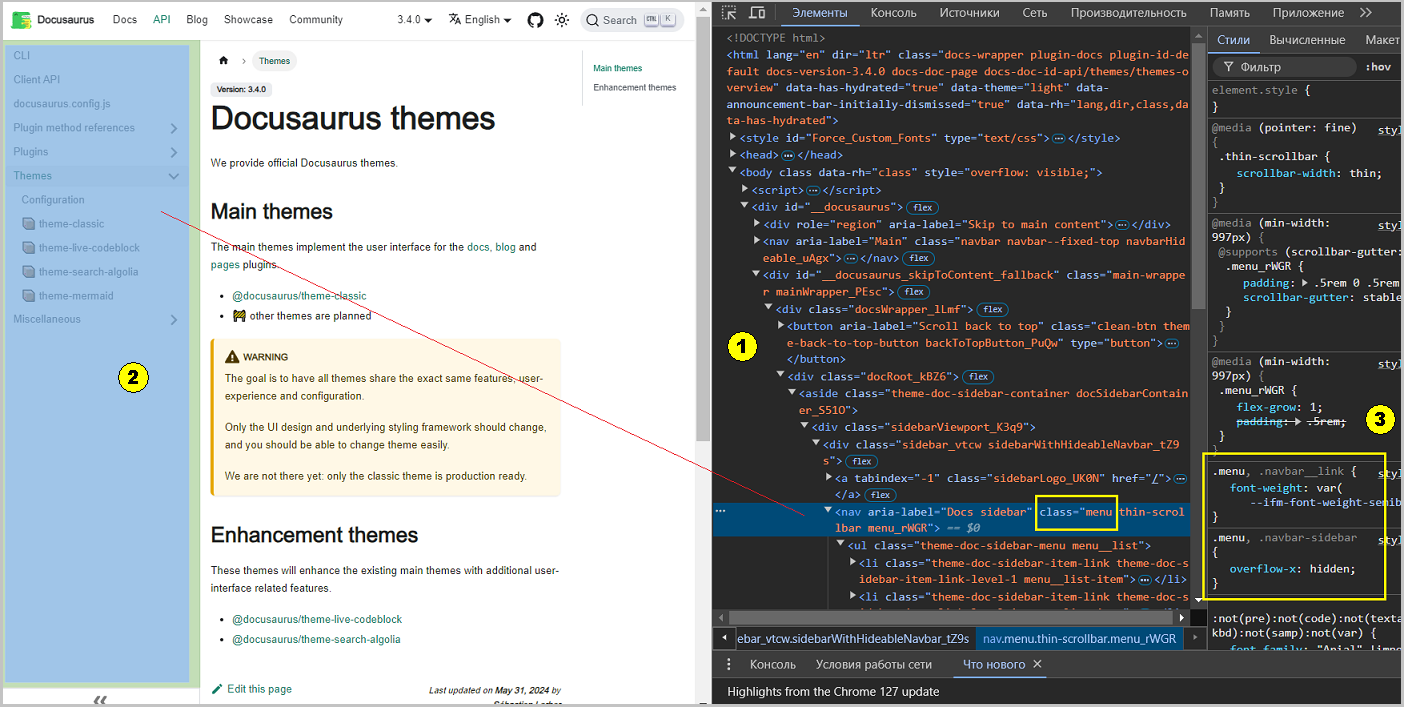Viewport: 1404px width, 707px height.
Task: Open the @docusaurus/theme-live-codeblock link
Action: click(x=317, y=619)
